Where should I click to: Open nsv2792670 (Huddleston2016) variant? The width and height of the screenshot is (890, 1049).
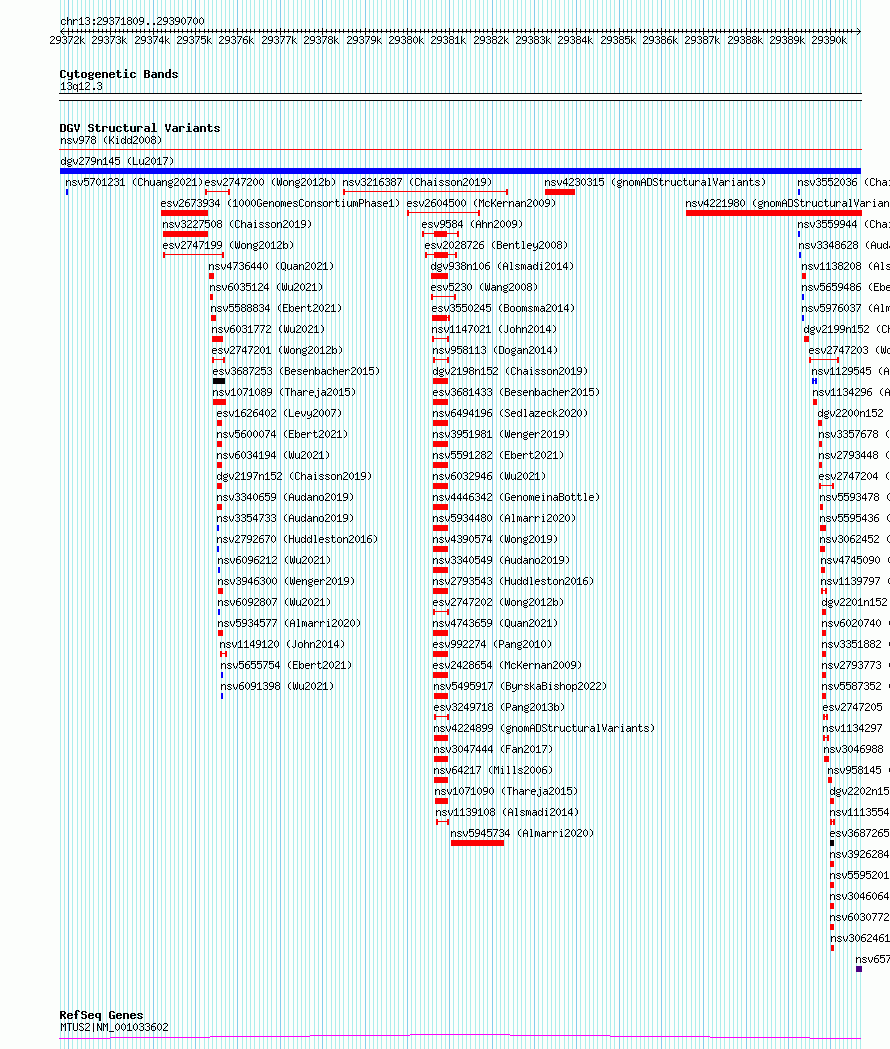(297, 539)
